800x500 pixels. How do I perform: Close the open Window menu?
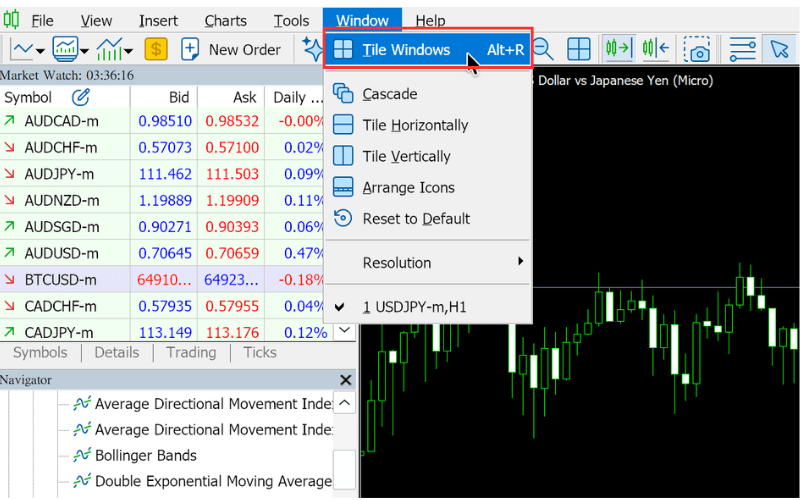pos(362,20)
